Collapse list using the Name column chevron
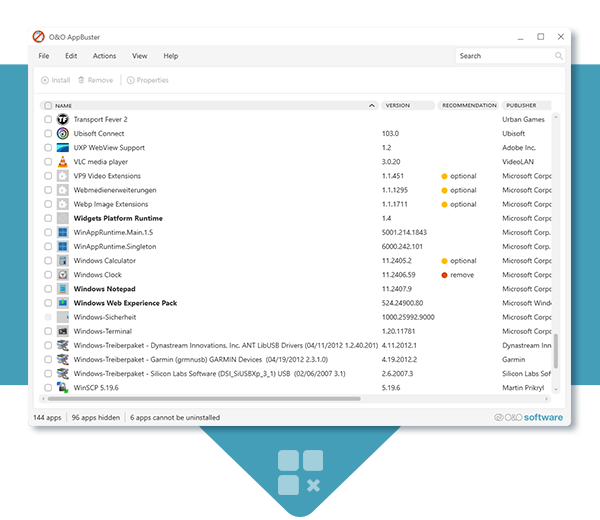This screenshot has height=520, width=600. coord(372,105)
